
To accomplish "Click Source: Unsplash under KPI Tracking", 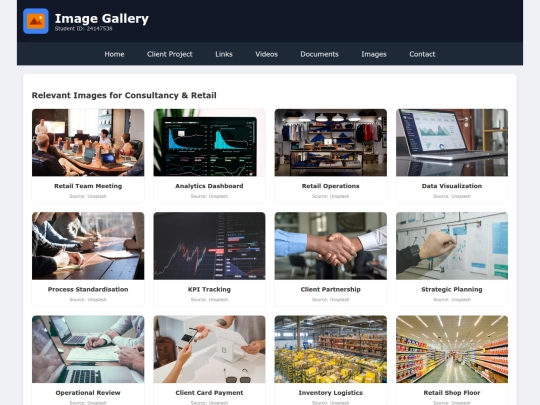I will click(209, 300).
